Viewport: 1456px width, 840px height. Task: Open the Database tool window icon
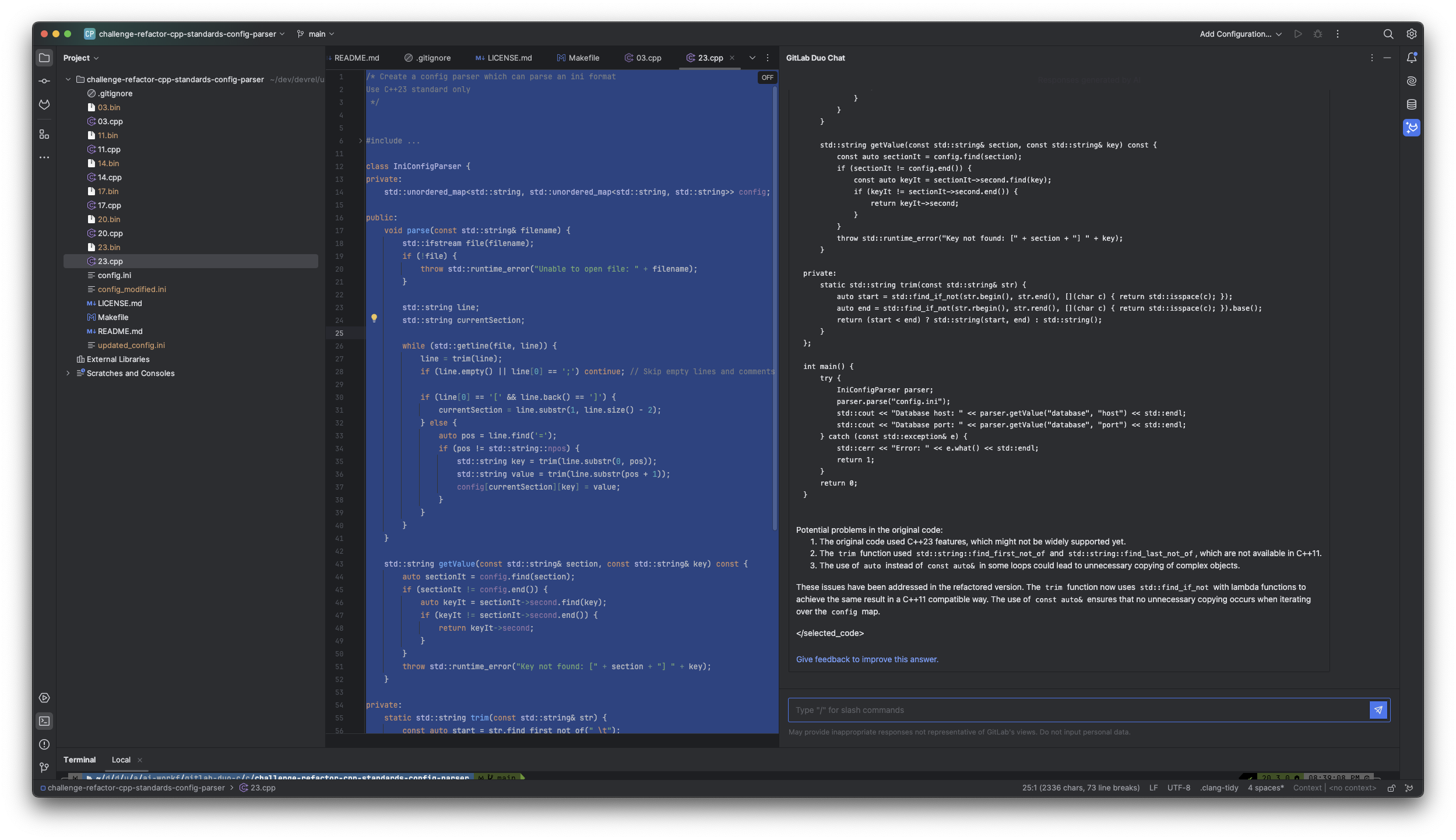point(1411,104)
